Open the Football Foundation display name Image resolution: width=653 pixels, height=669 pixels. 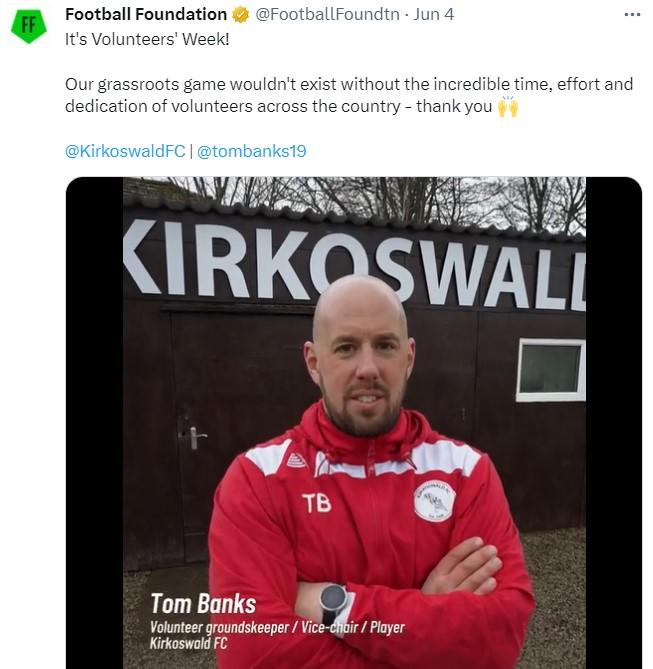[x=146, y=15]
